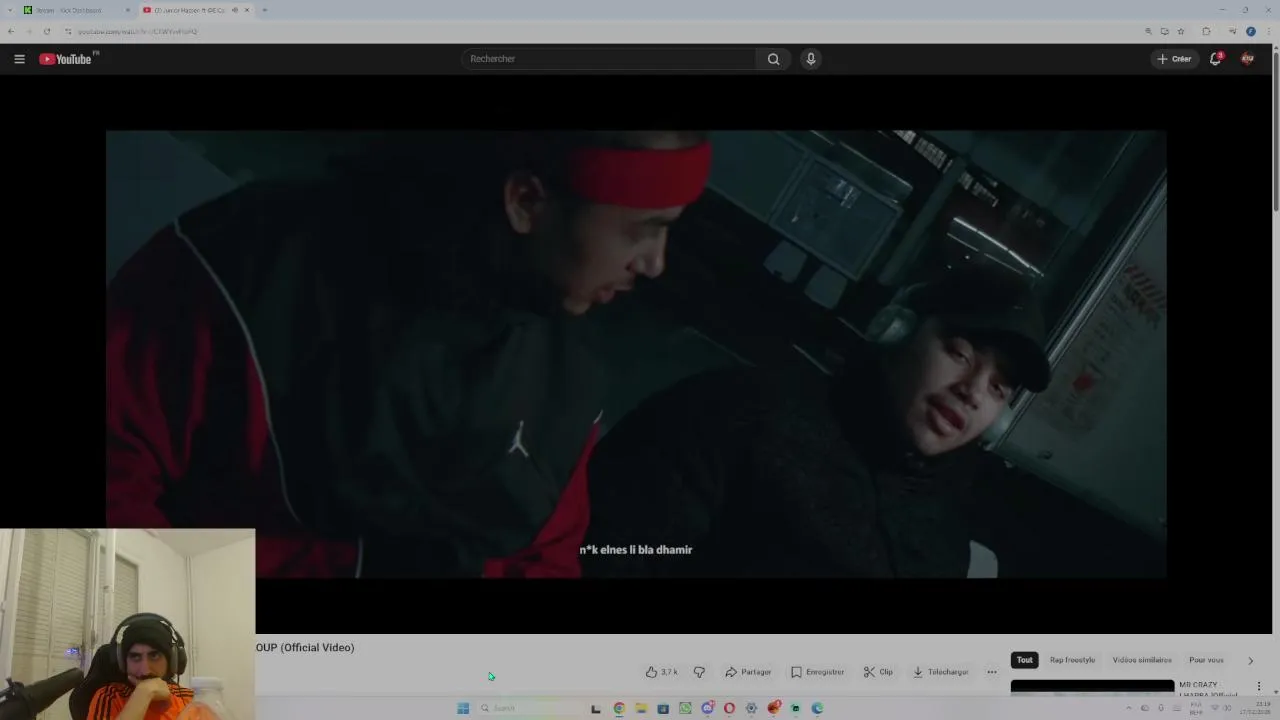Viewport: 1280px width, 720px height.
Task: Open Opera browser from the taskbar
Action: tap(729, 708)
